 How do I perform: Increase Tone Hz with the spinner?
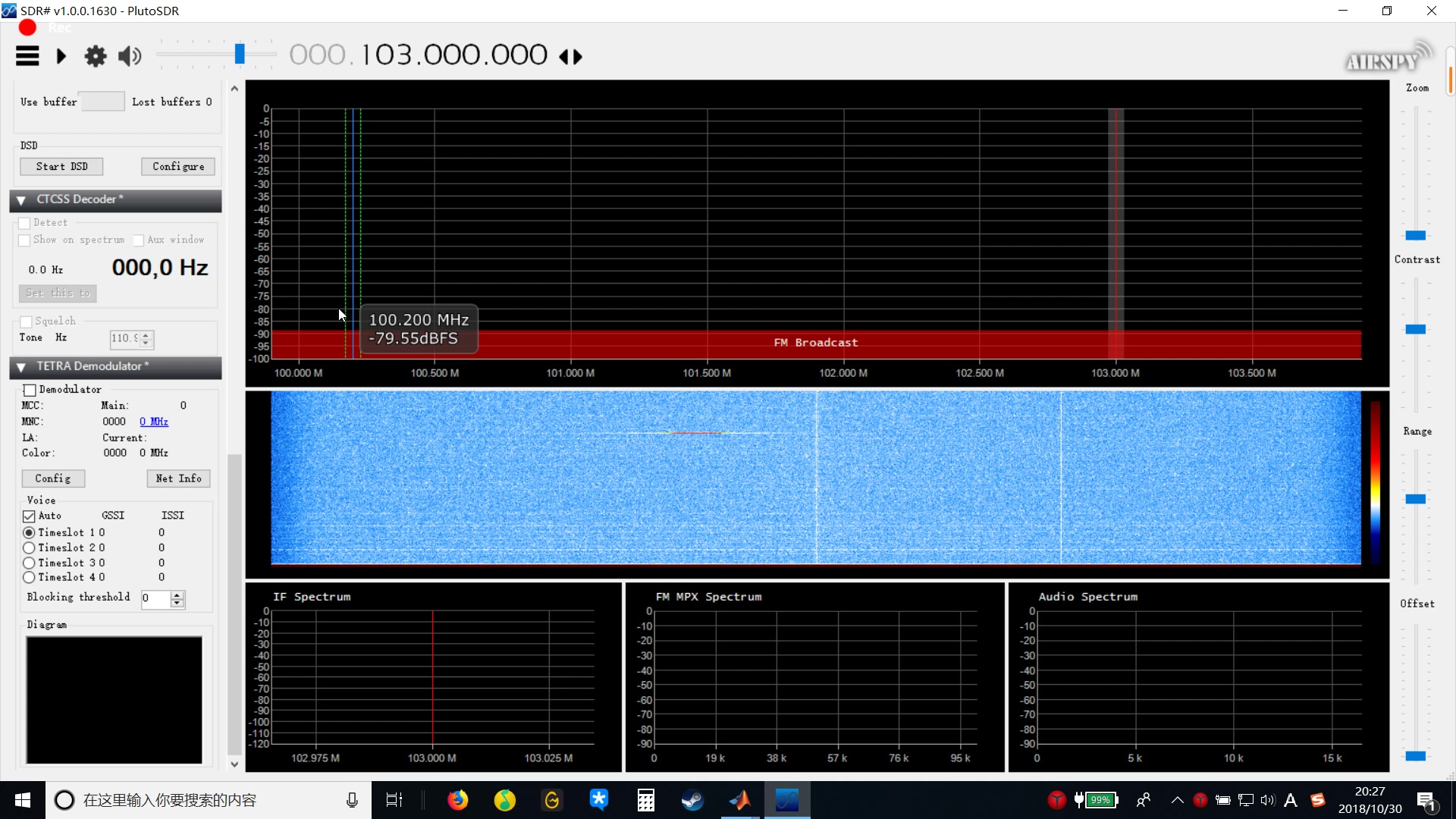coord(147,335)
